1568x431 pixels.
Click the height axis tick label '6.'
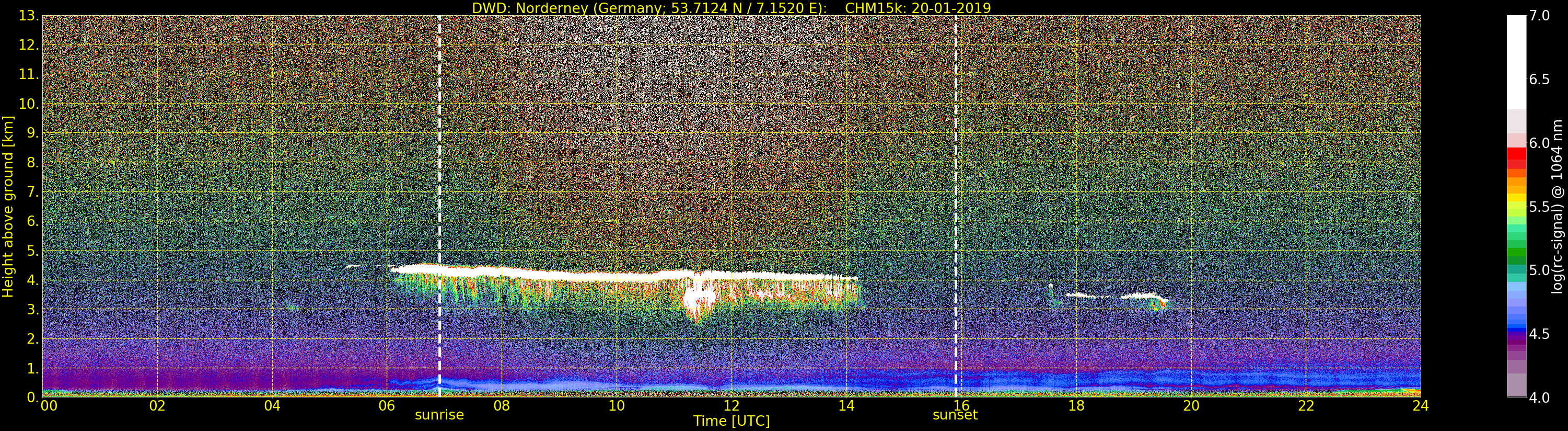click(x=33, y=221)
